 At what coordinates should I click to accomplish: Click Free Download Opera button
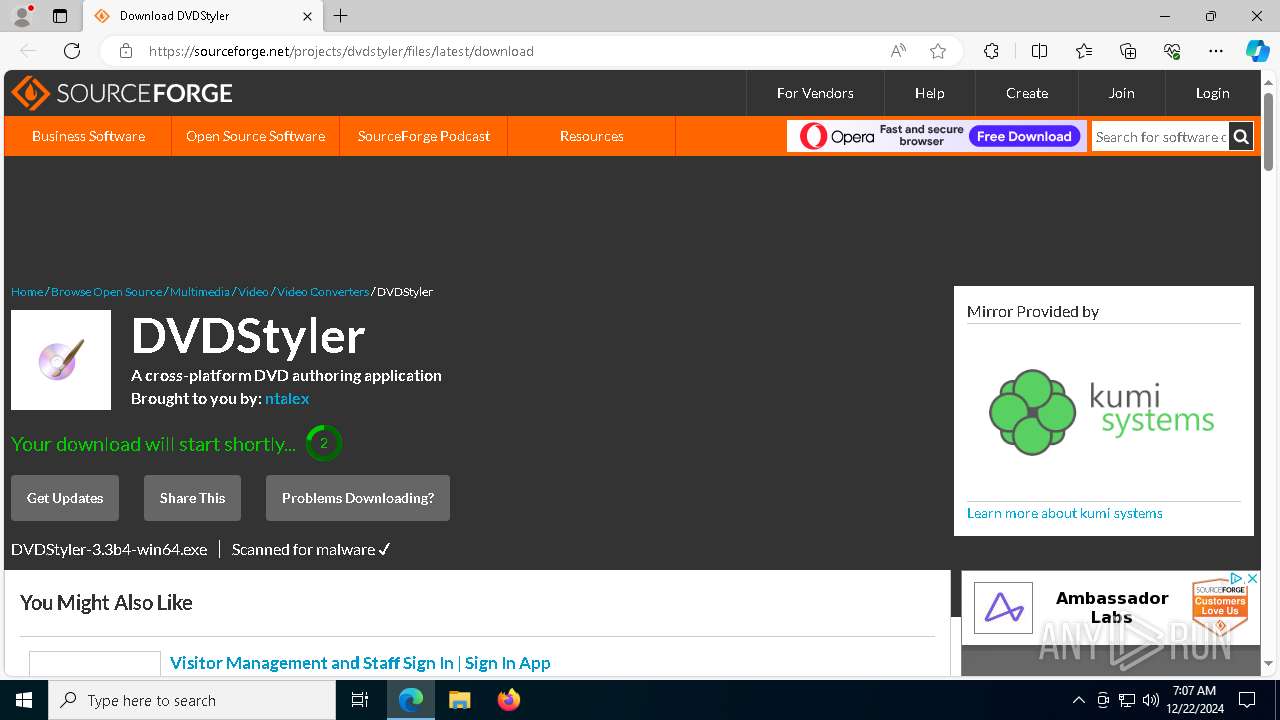click(1024, 137)
